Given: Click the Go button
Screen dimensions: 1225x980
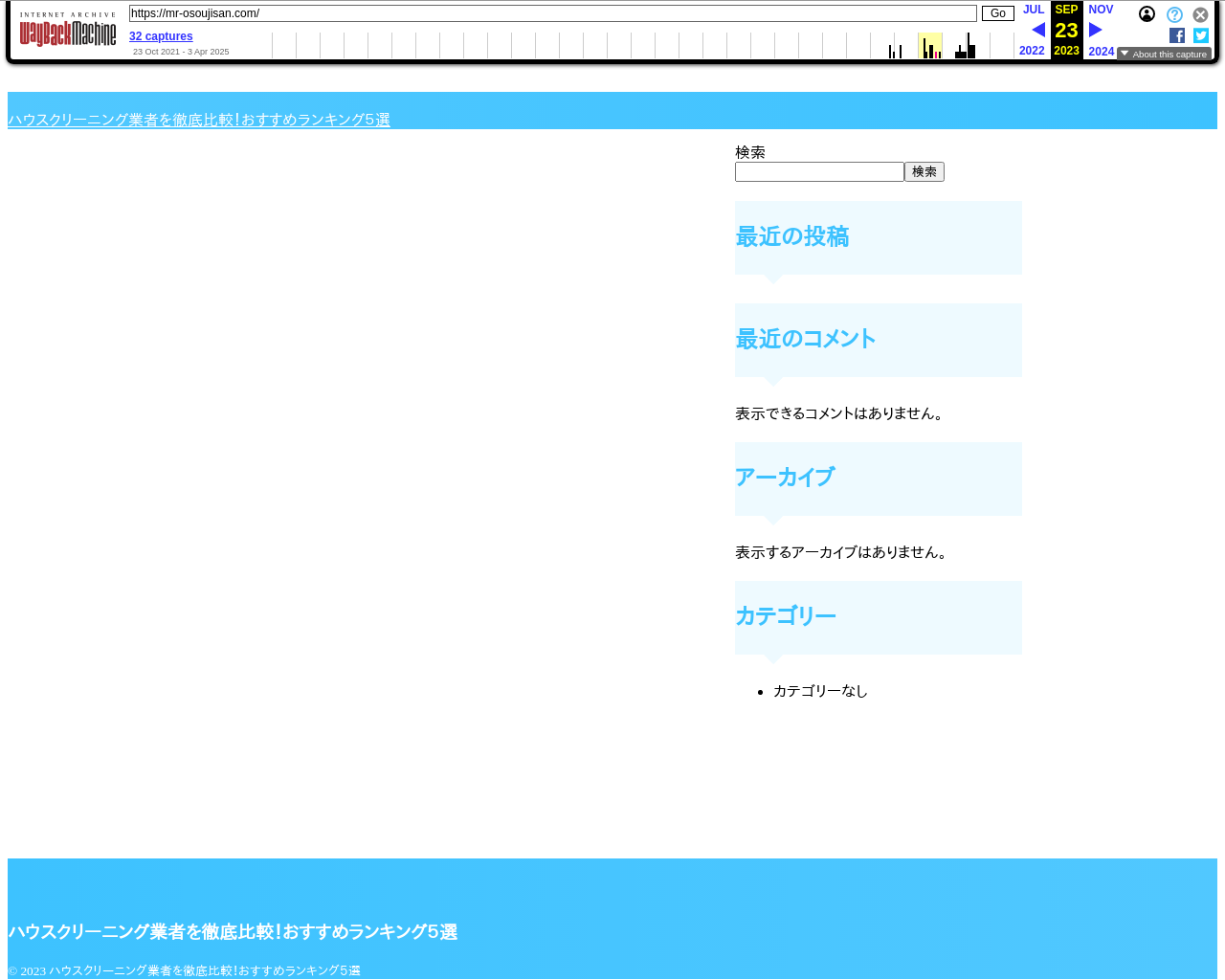Looking at the screenshot, I should [x=997, y=13].
